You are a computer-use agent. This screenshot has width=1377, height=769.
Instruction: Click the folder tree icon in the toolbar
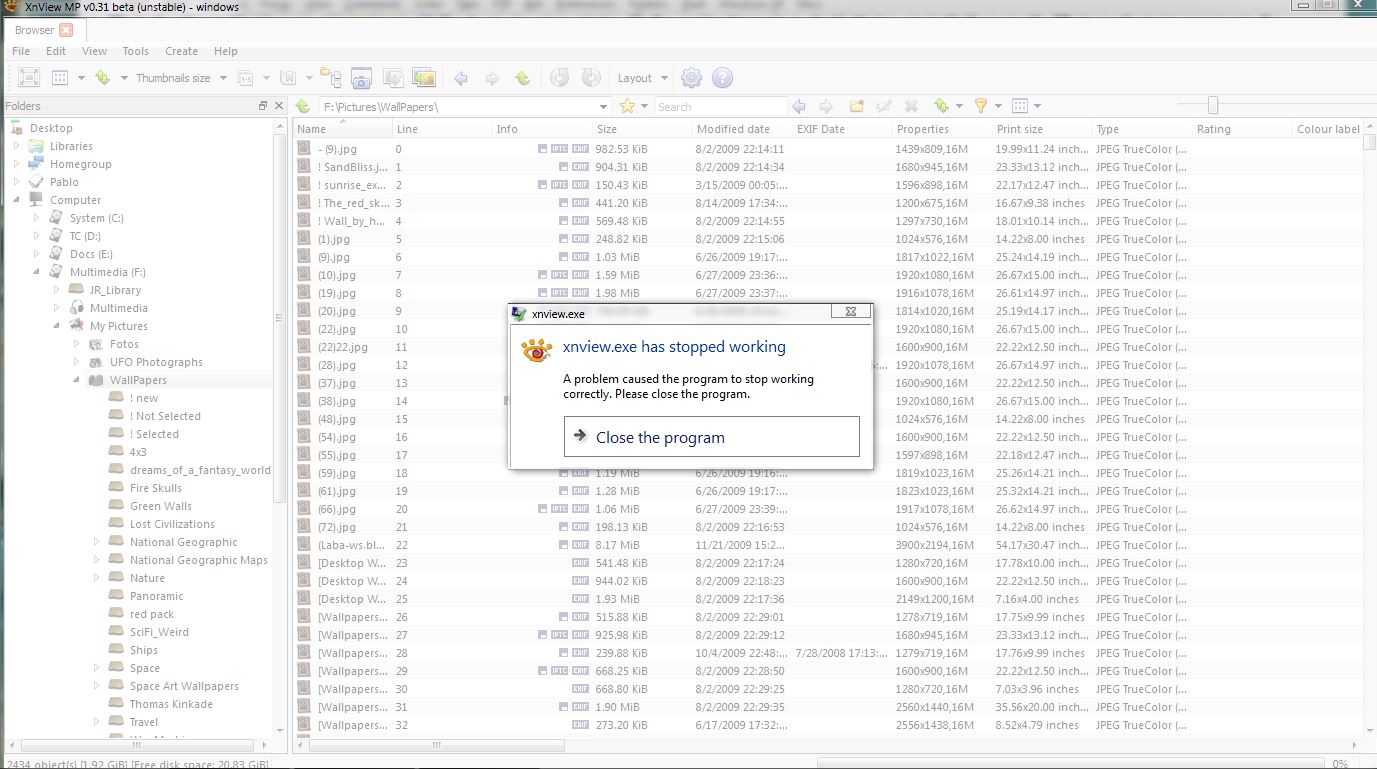[330, 78]
